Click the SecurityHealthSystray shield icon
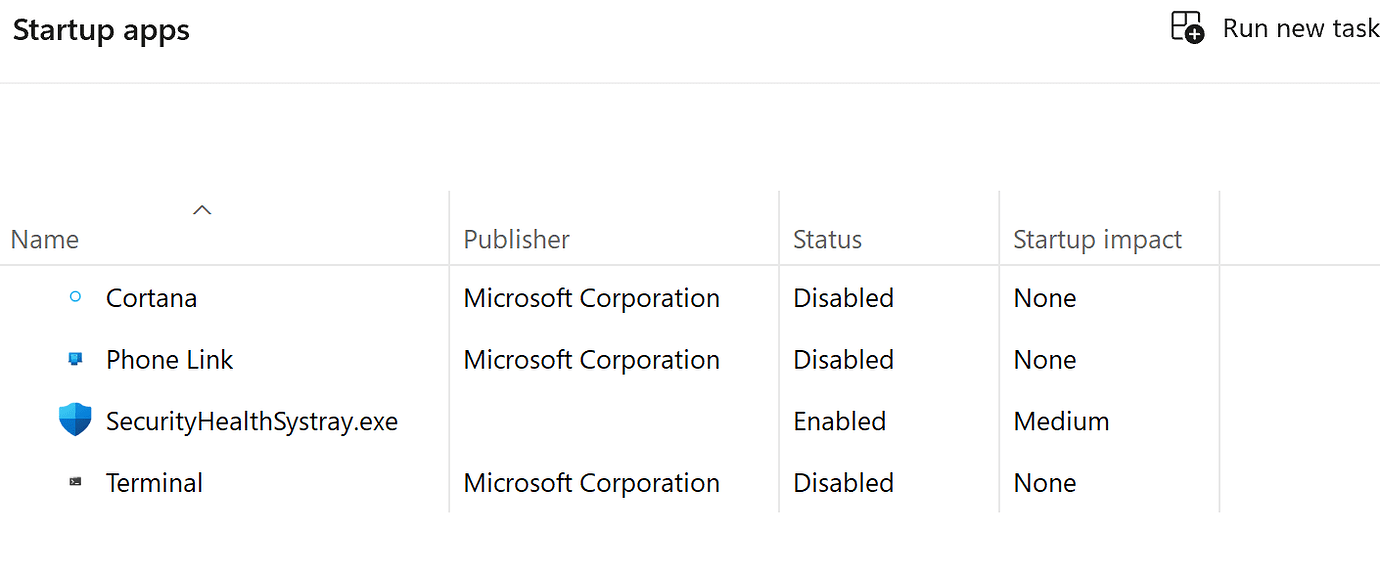Viewport: 1380px width, 576px height. click(75, 421)
